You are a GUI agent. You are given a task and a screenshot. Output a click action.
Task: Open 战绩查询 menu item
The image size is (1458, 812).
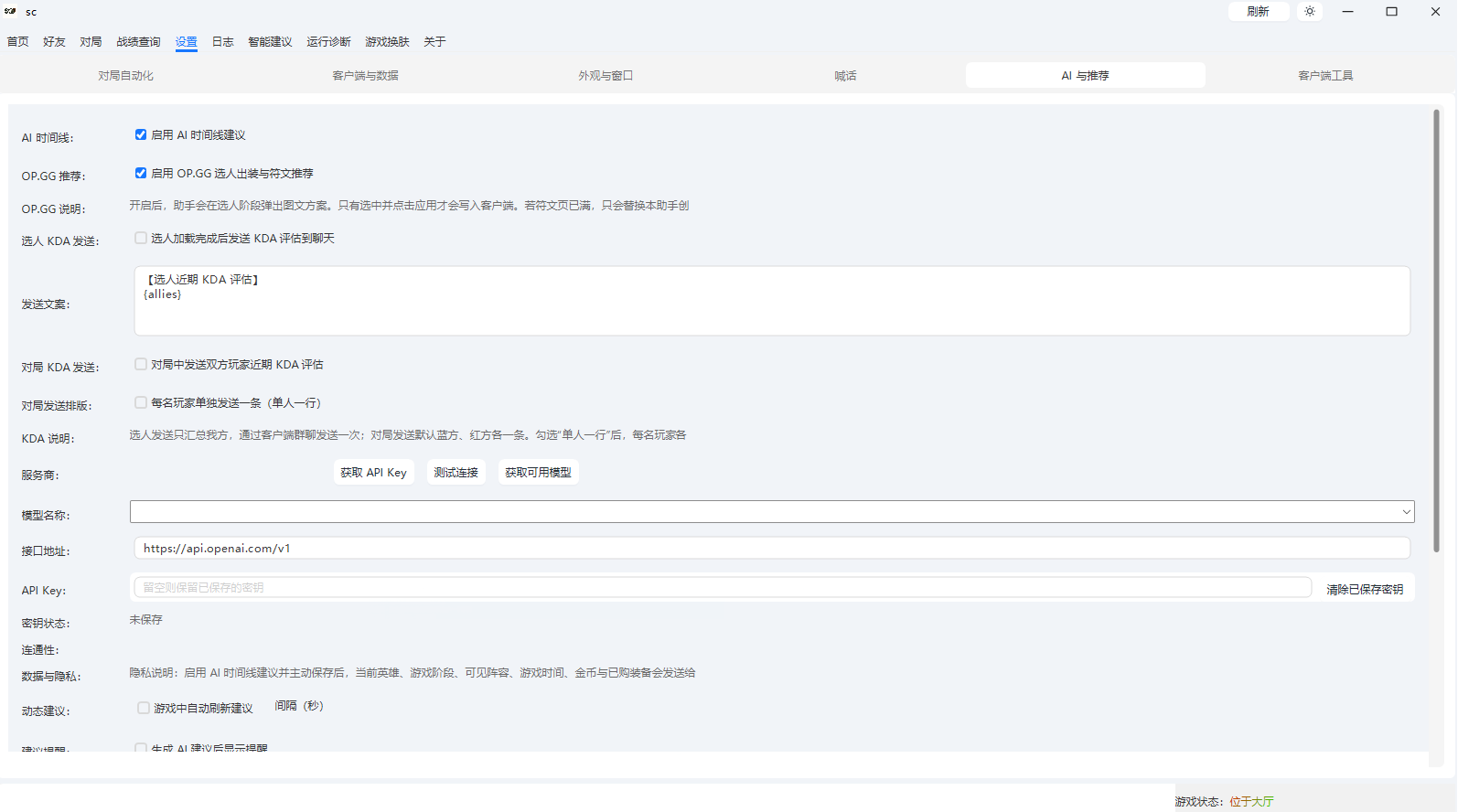(x=138, y=42)
